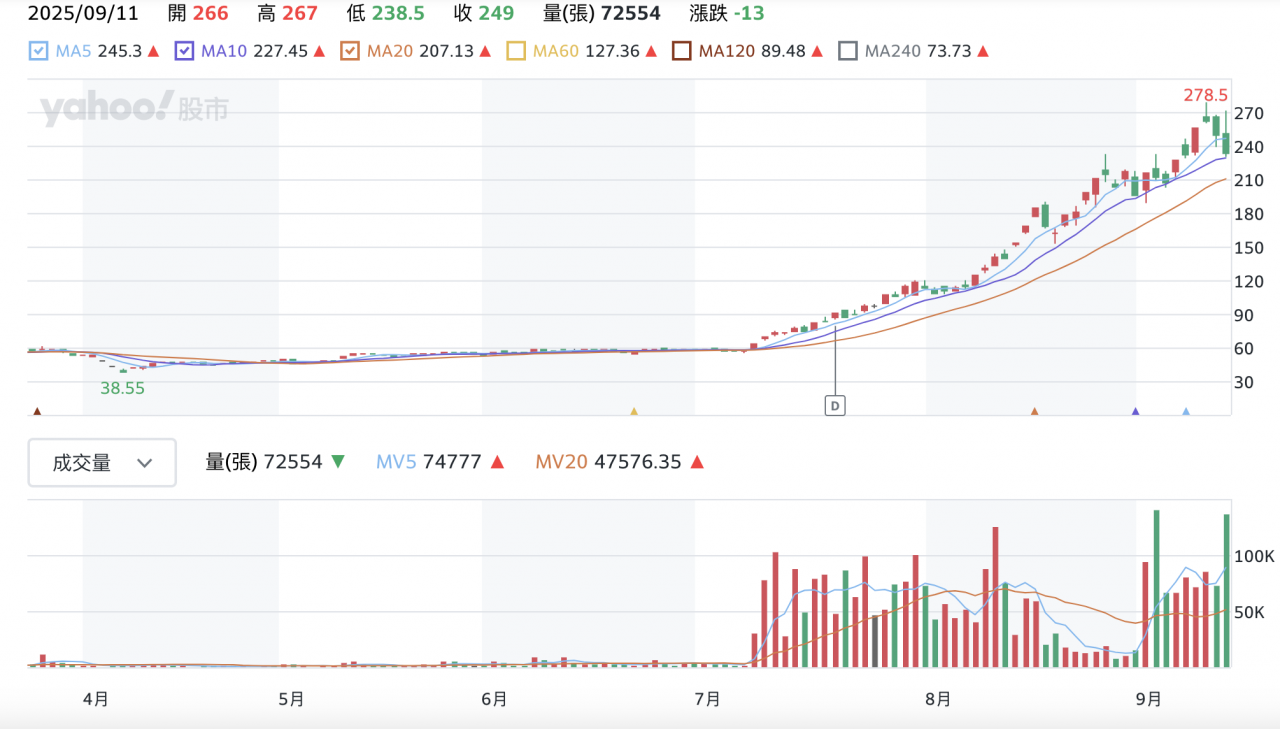Image resolution: width=1280 pixels, height=729 pixels.
Task: Disable the MA10 line checkbox
Action: (185, 51)
